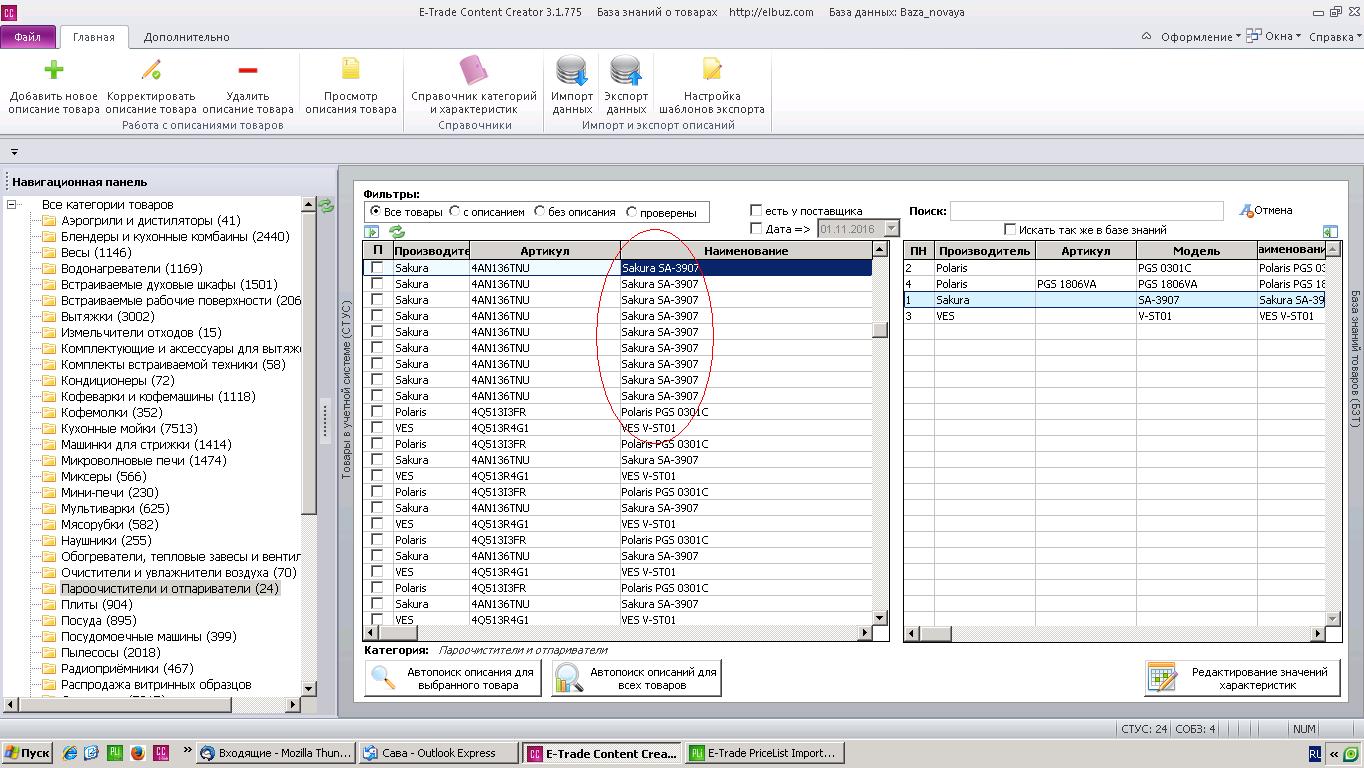Check 'Искать так же в базе знаний'
The image size is (1364, 768).
(x=1010, y=230)
